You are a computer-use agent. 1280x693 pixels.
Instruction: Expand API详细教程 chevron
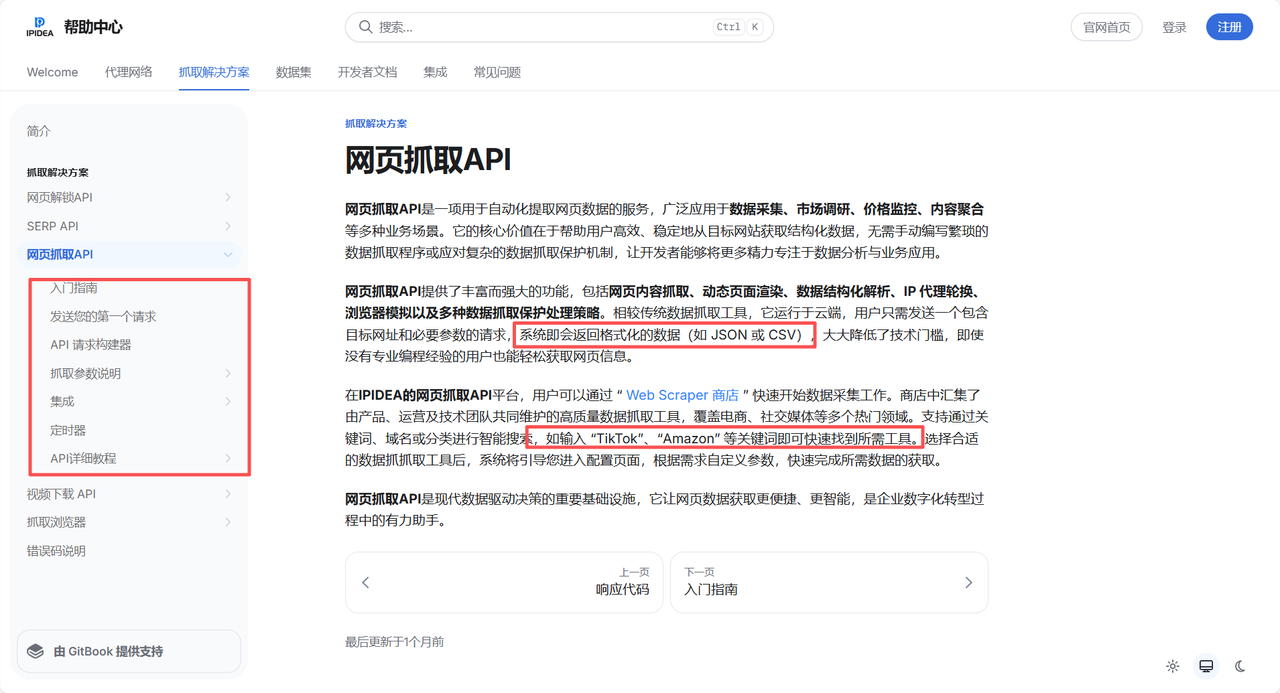228,458
